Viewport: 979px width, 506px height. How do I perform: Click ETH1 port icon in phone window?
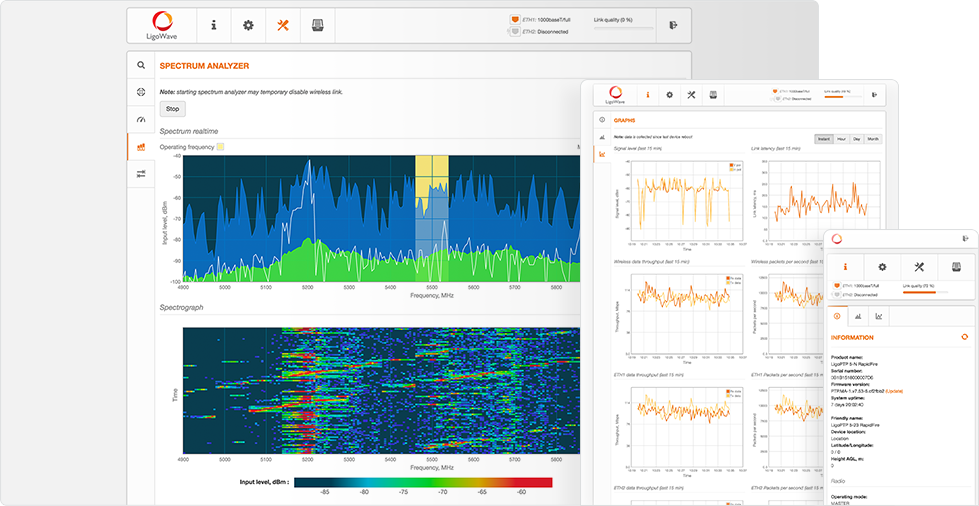[839, 286]
